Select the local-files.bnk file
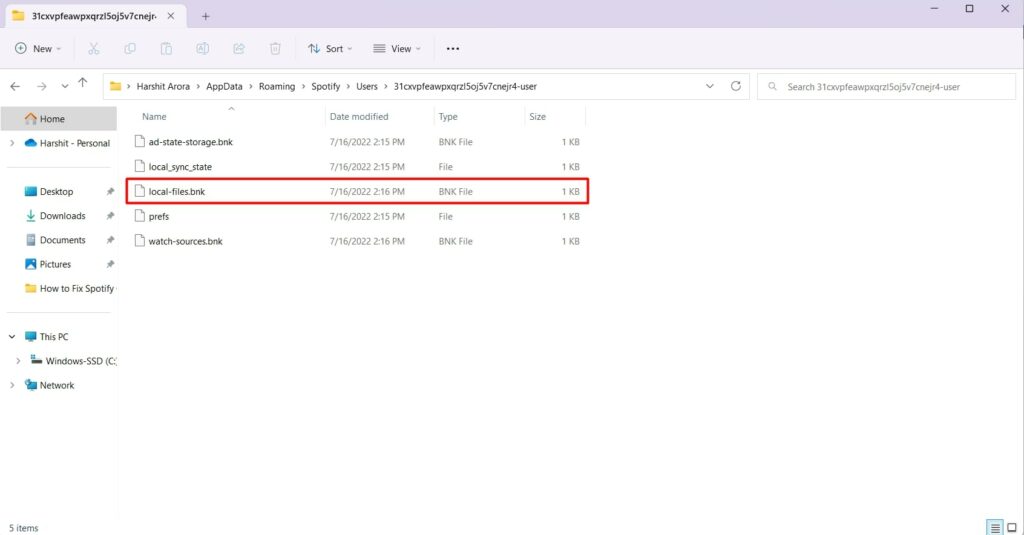Image resolution: width=1024 pixels, height=535 pixels. tap(177, 191)
